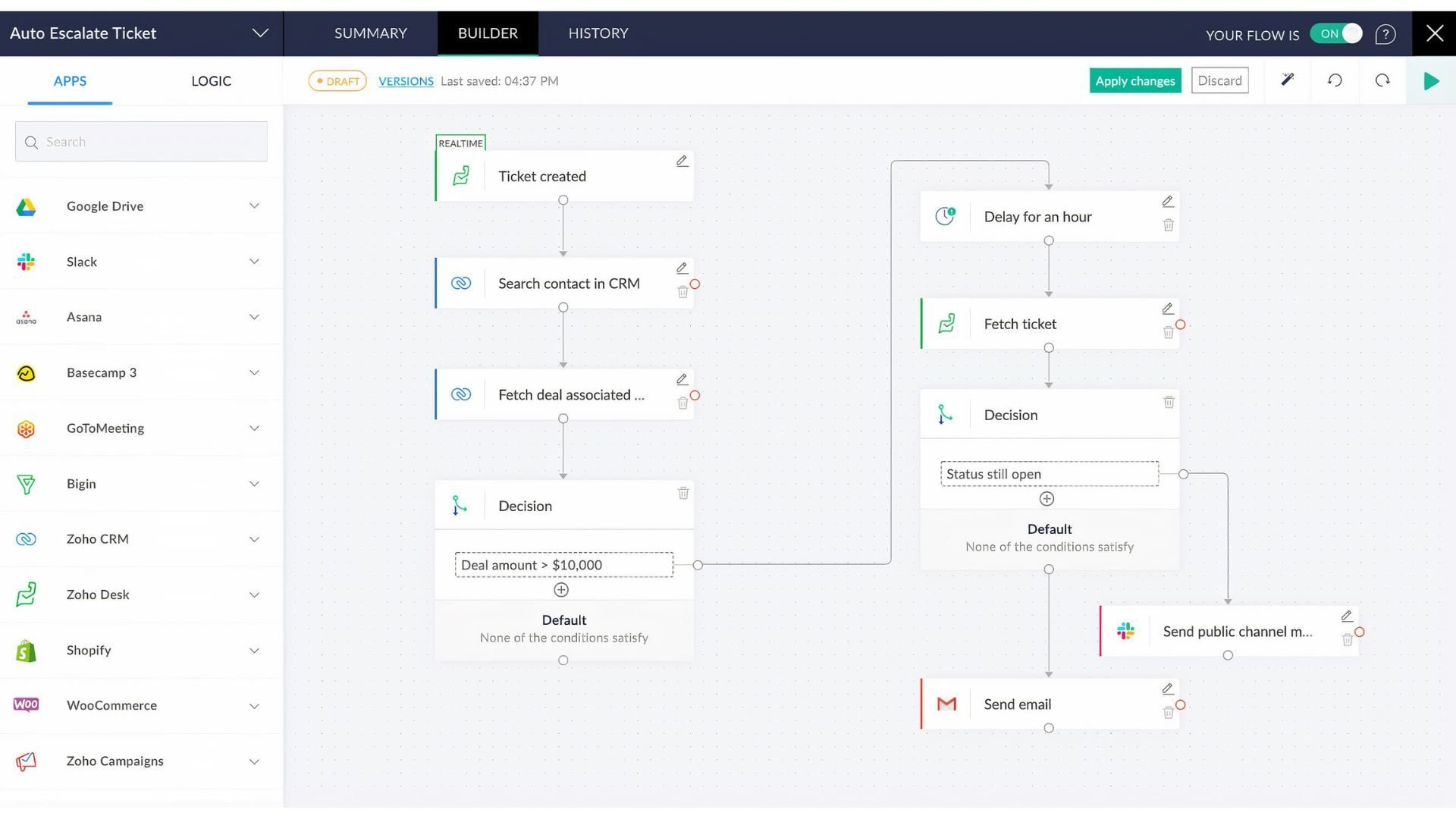Delete Delay for an hour step
The height and width of the screenshot is (819, 1456).
pyautogui.click(x=1169, y=225)
